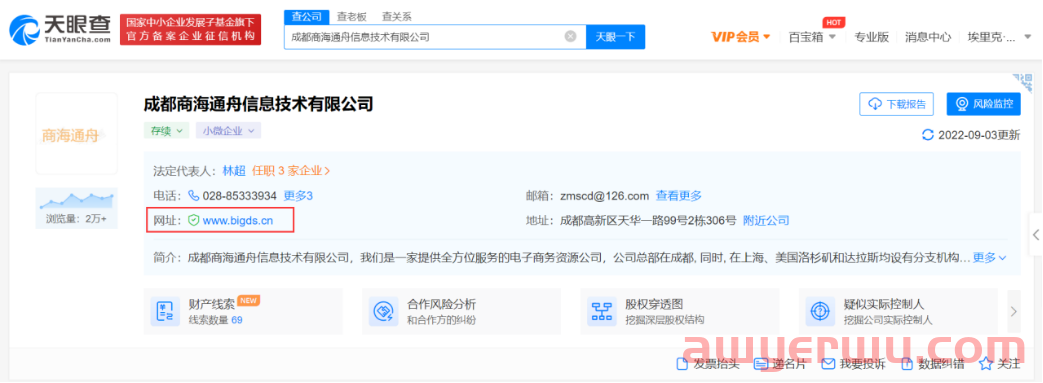Select the phone number 028-85333934
This screenshot has height=383, width=1043.
pos(239,195)
